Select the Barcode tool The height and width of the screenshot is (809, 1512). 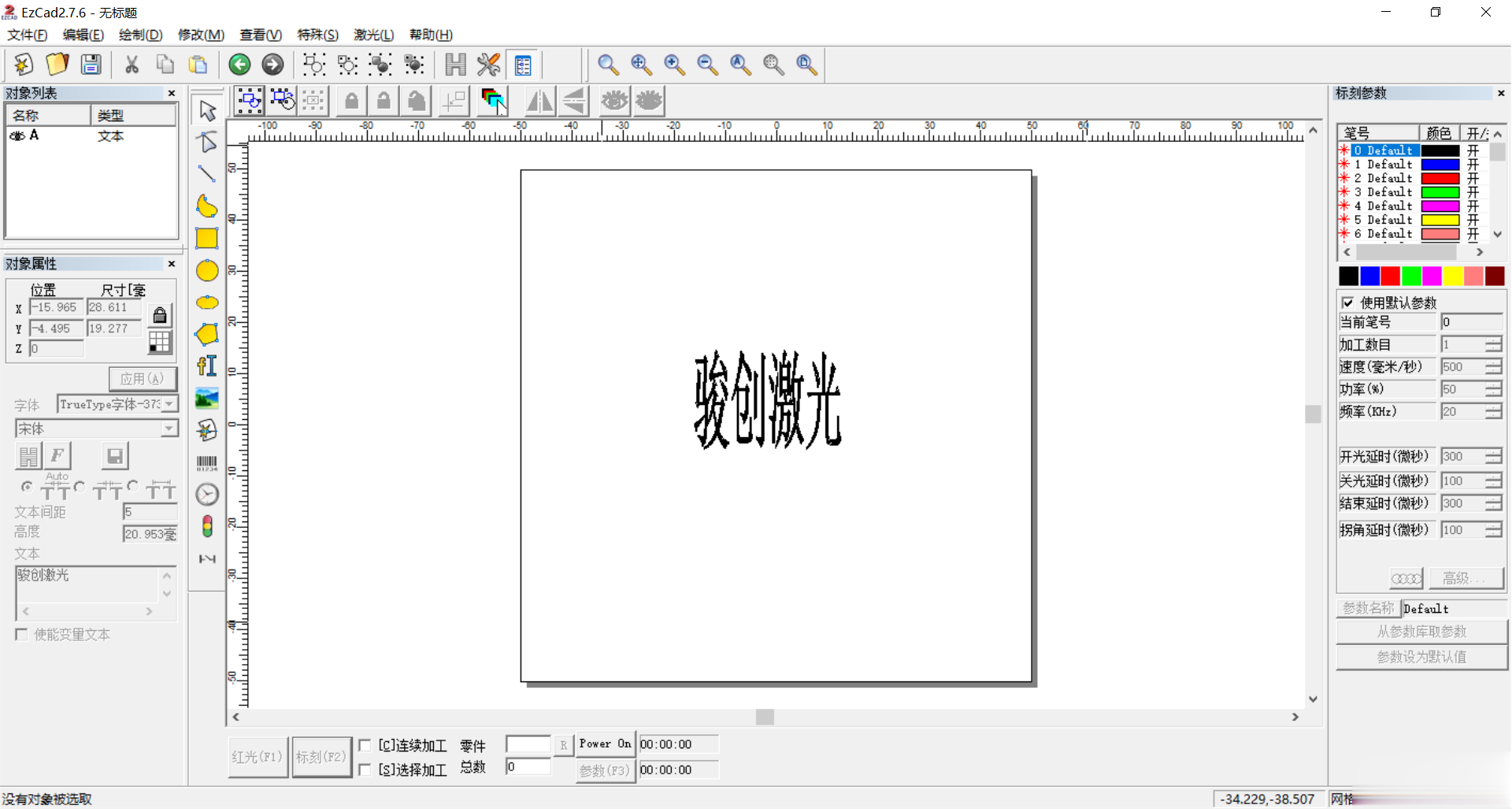[207, 463]
